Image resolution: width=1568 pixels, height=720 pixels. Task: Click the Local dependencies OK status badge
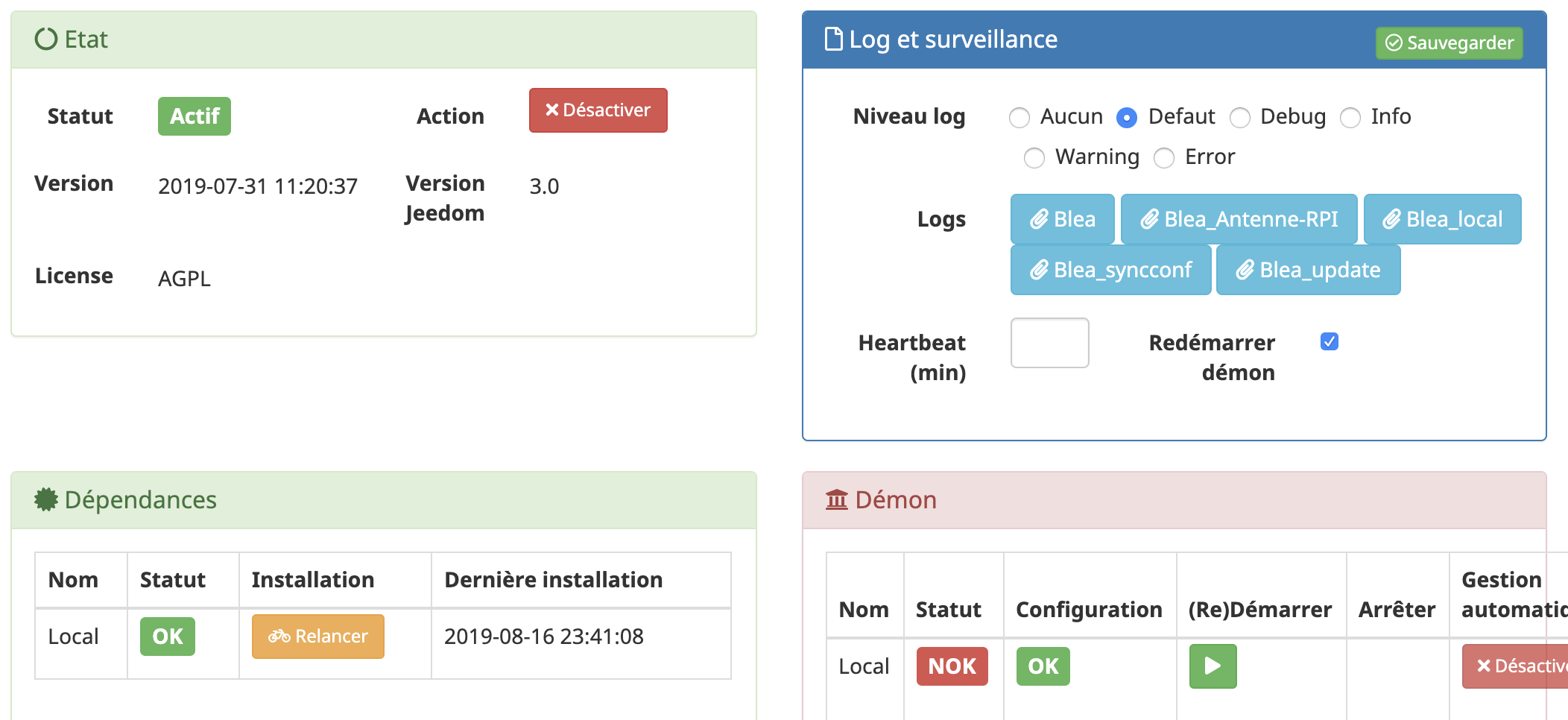click(167, 637)
